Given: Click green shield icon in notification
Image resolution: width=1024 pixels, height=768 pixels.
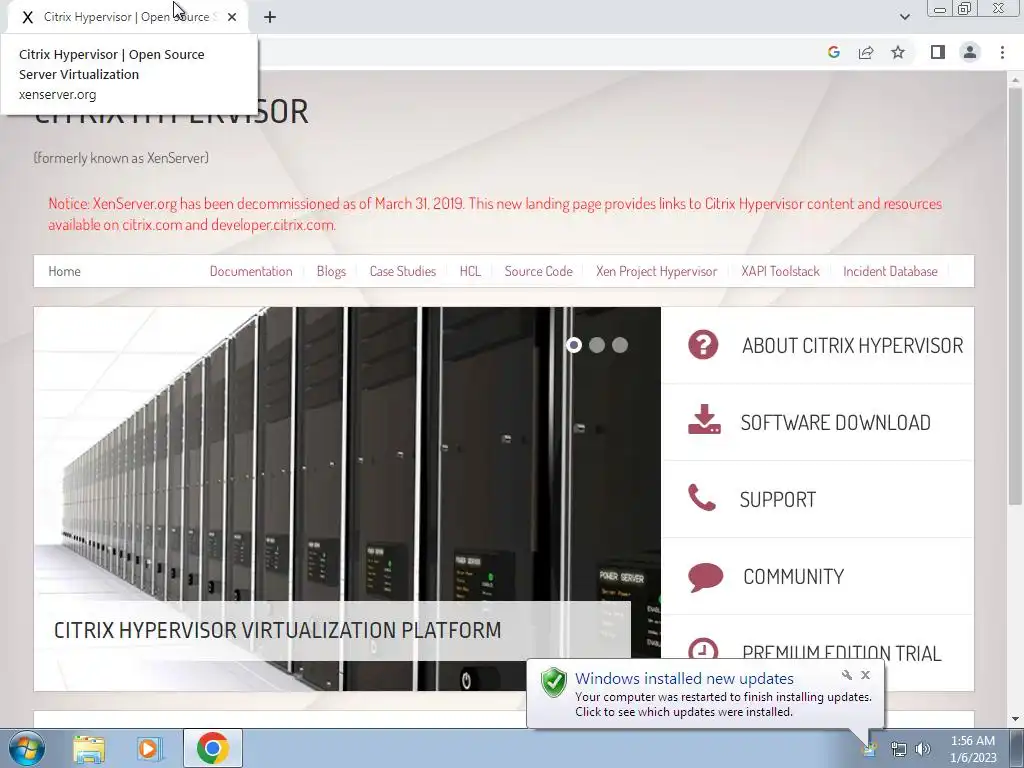Looking at the screenshot, I should pyautogui.click(x=554, y=682).
